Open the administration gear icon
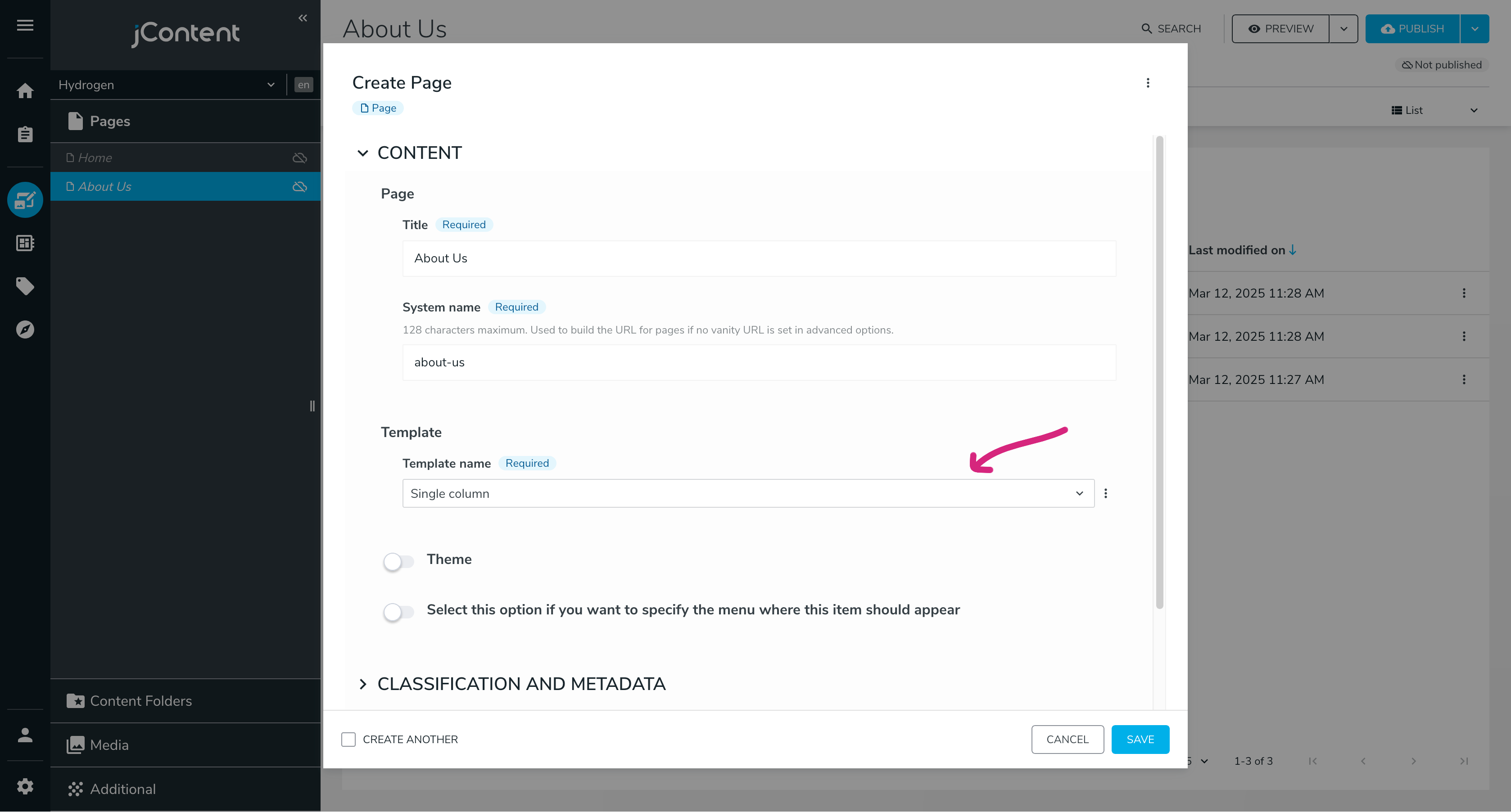This screenshot has height=812, width=1511. (25, 786)
